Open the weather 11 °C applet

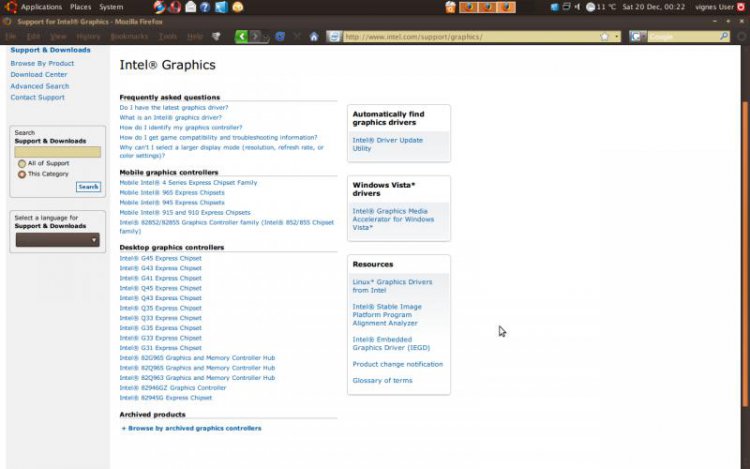coord(601,7)
